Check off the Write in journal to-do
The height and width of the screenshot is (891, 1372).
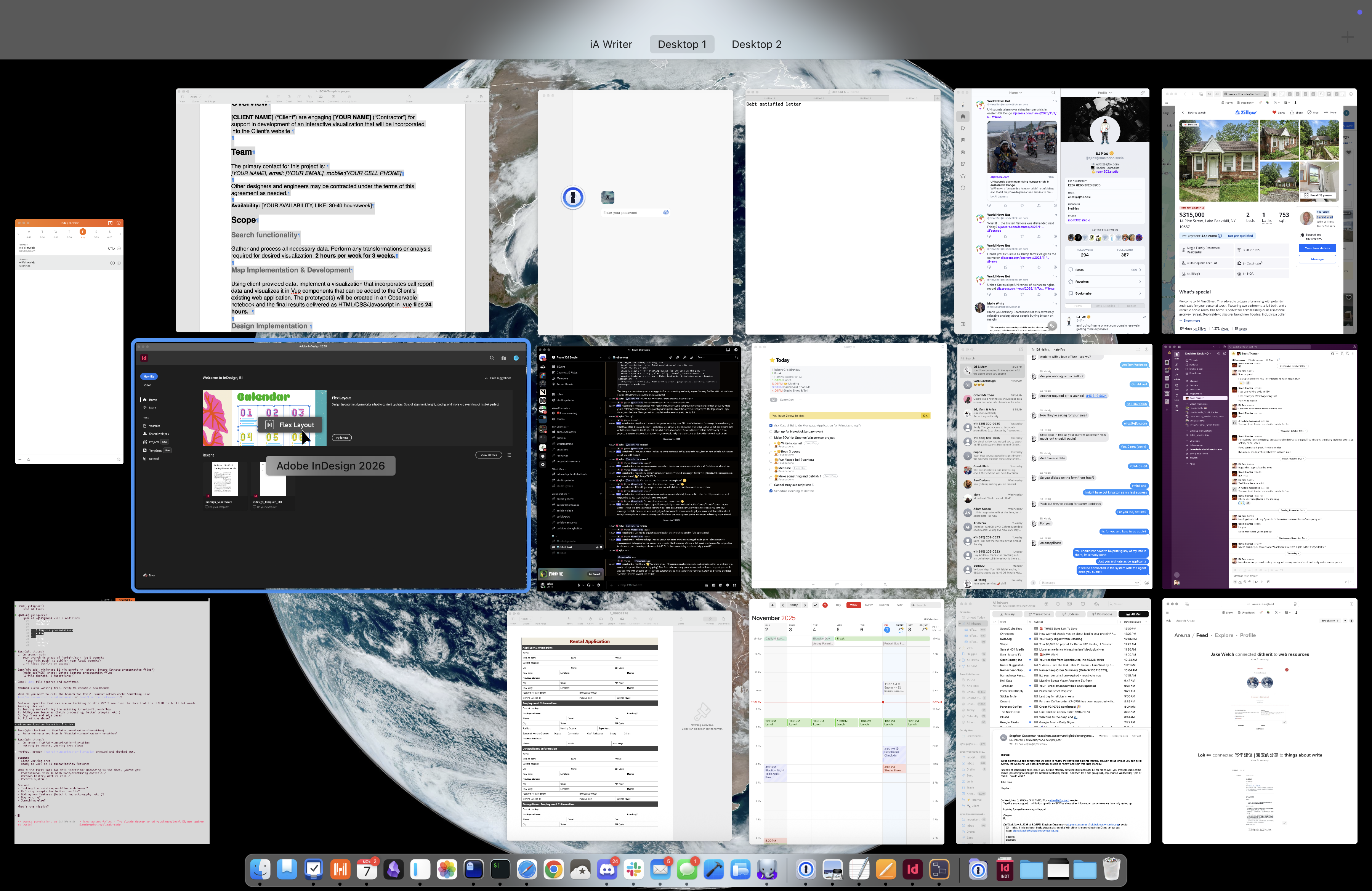(x=771, y=444)
